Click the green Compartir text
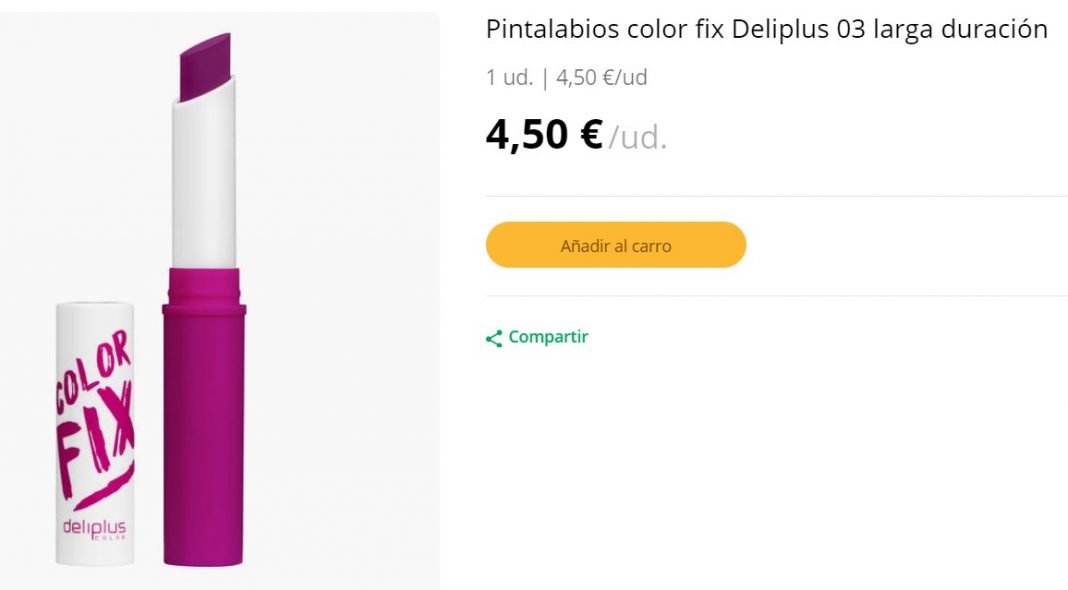 pyautogui.click(x=547, y=338)
